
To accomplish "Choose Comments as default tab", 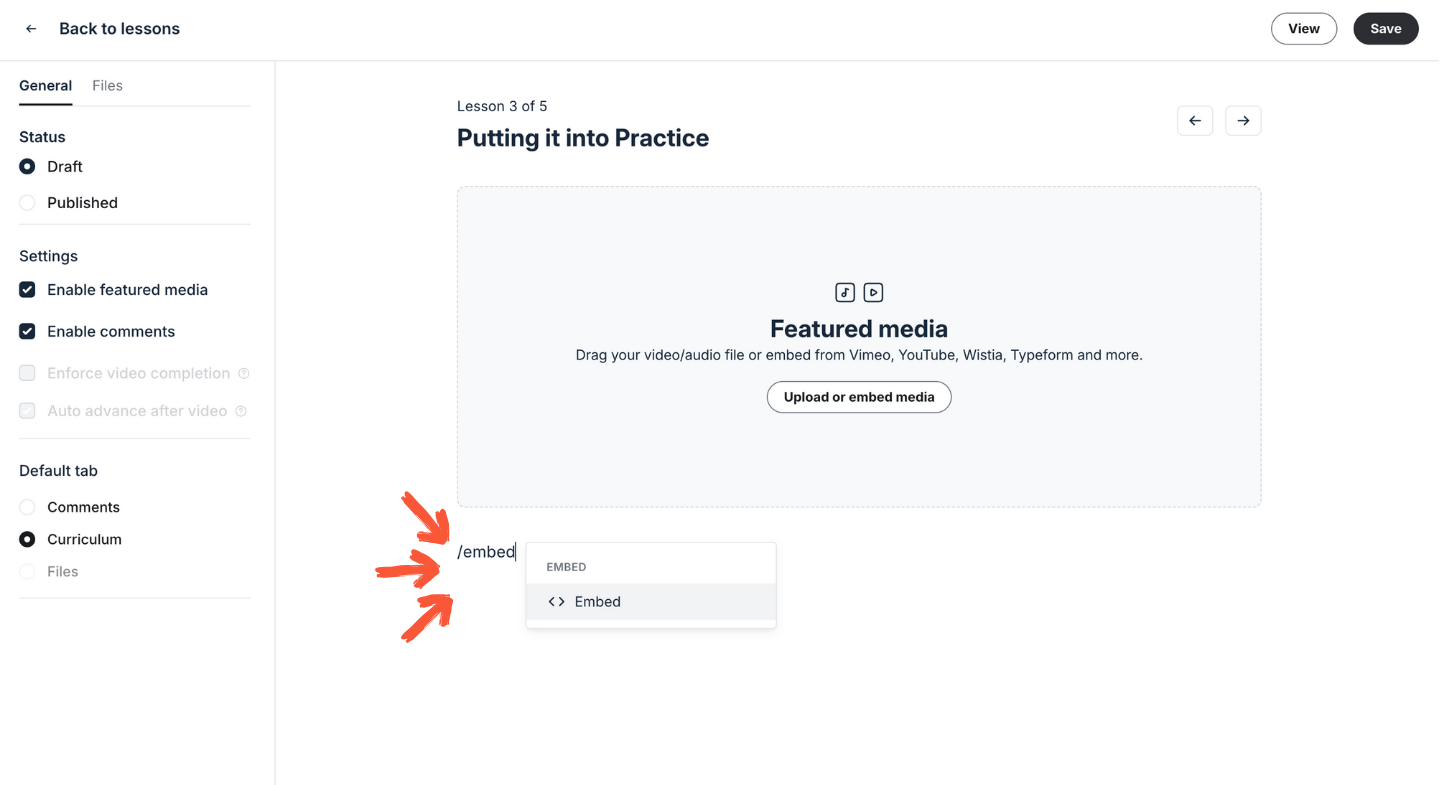I will point(27,508).
